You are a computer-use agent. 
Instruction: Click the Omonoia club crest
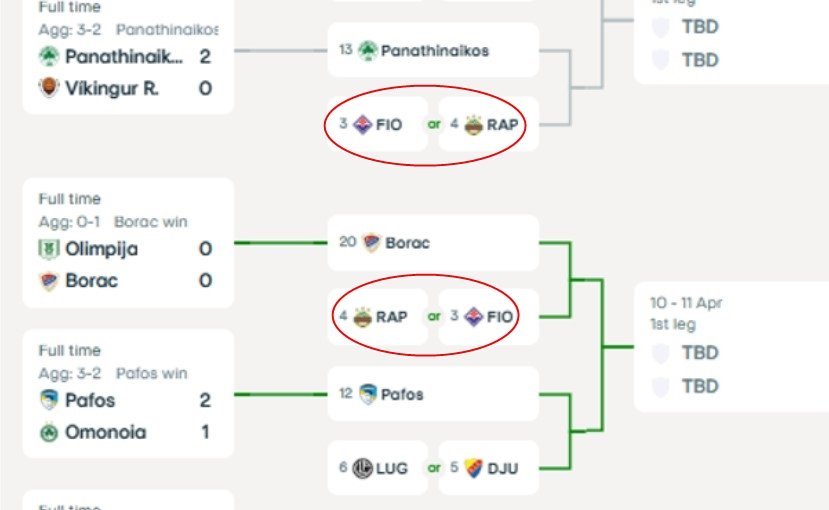(x=49, y=433)
